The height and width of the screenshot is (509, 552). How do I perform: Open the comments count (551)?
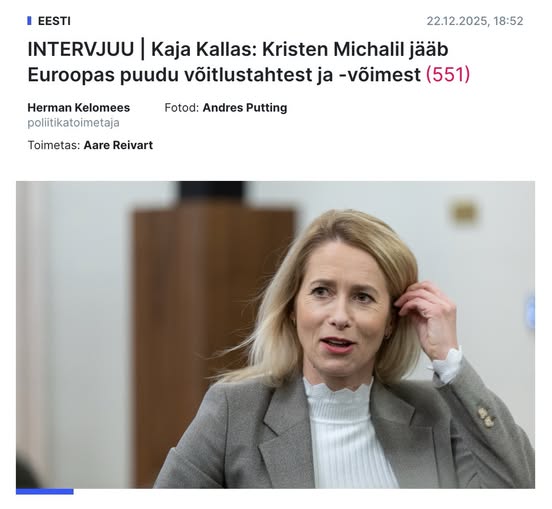[x=448, y=74]
